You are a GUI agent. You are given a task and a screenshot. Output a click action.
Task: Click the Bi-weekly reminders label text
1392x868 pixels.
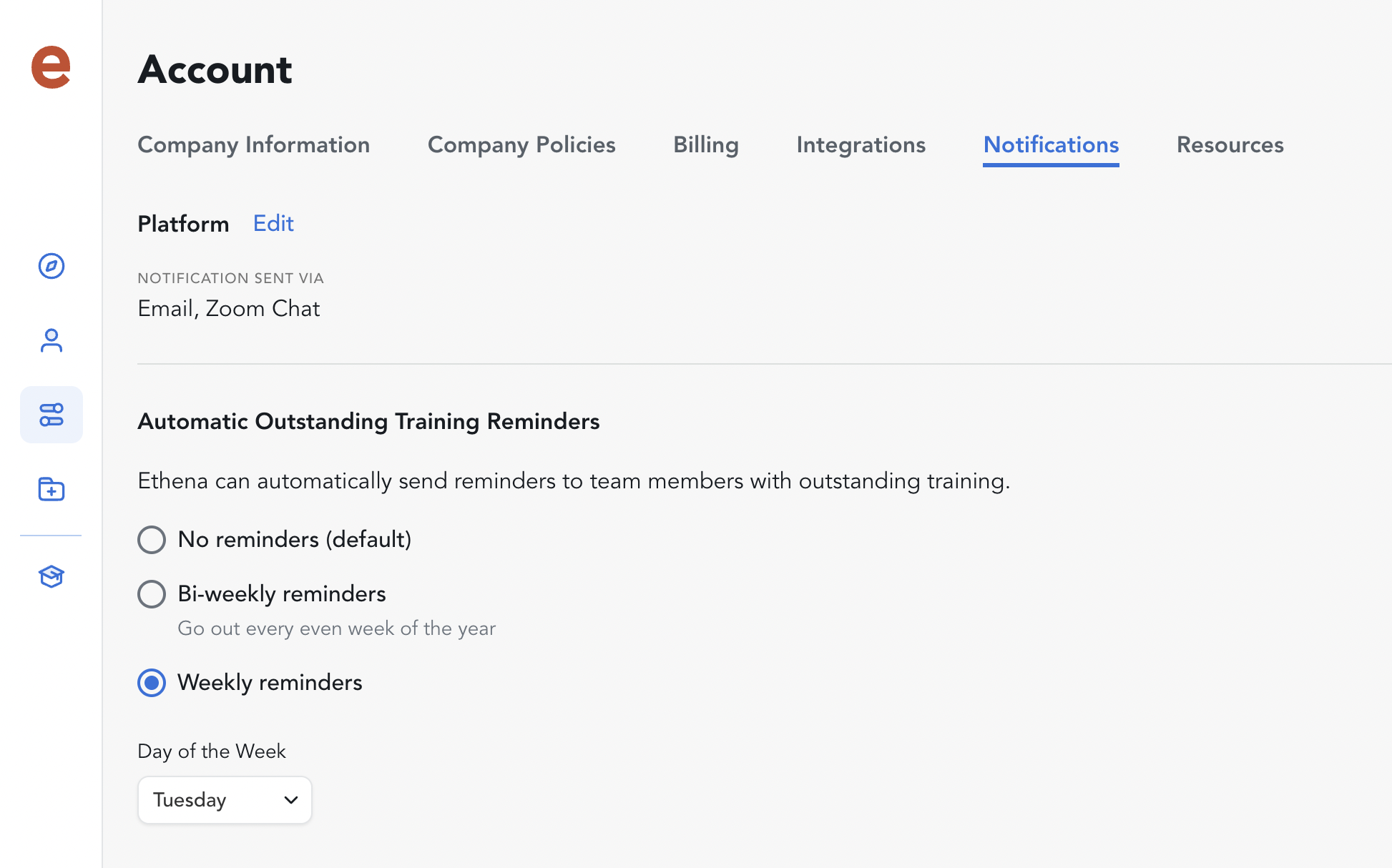282,594
